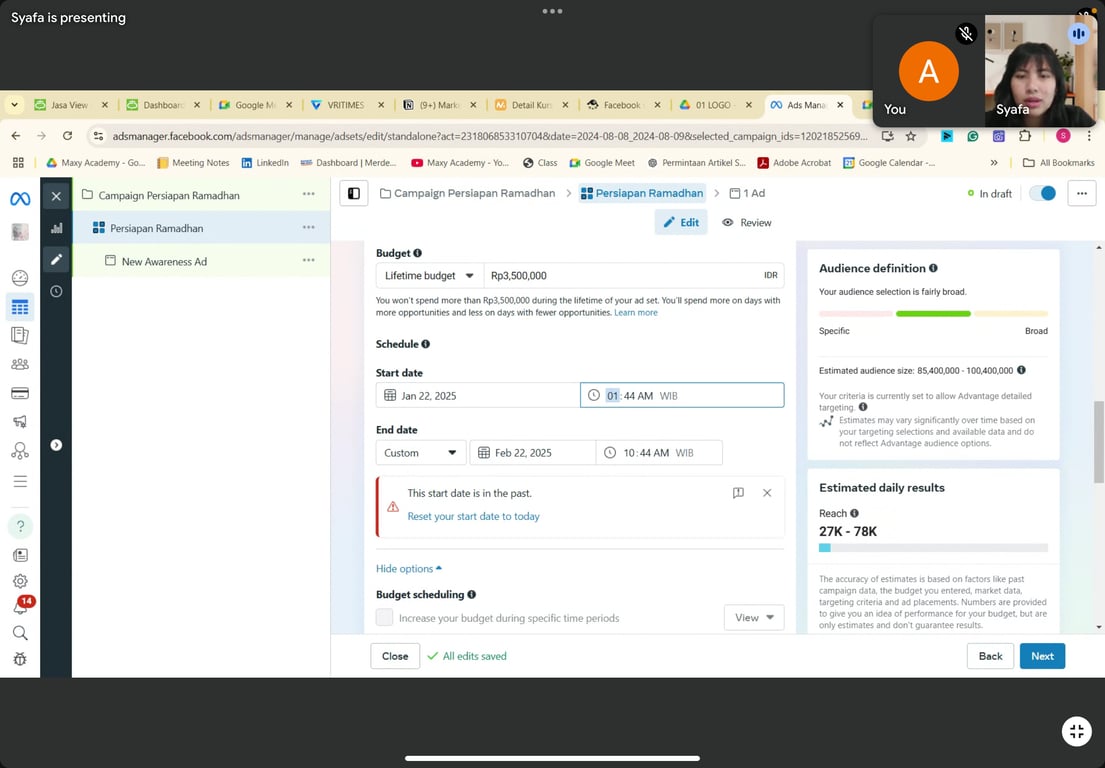Close editing panel with X icon
The height and width of the screenshot is (768, 1105).
point(56,196)
